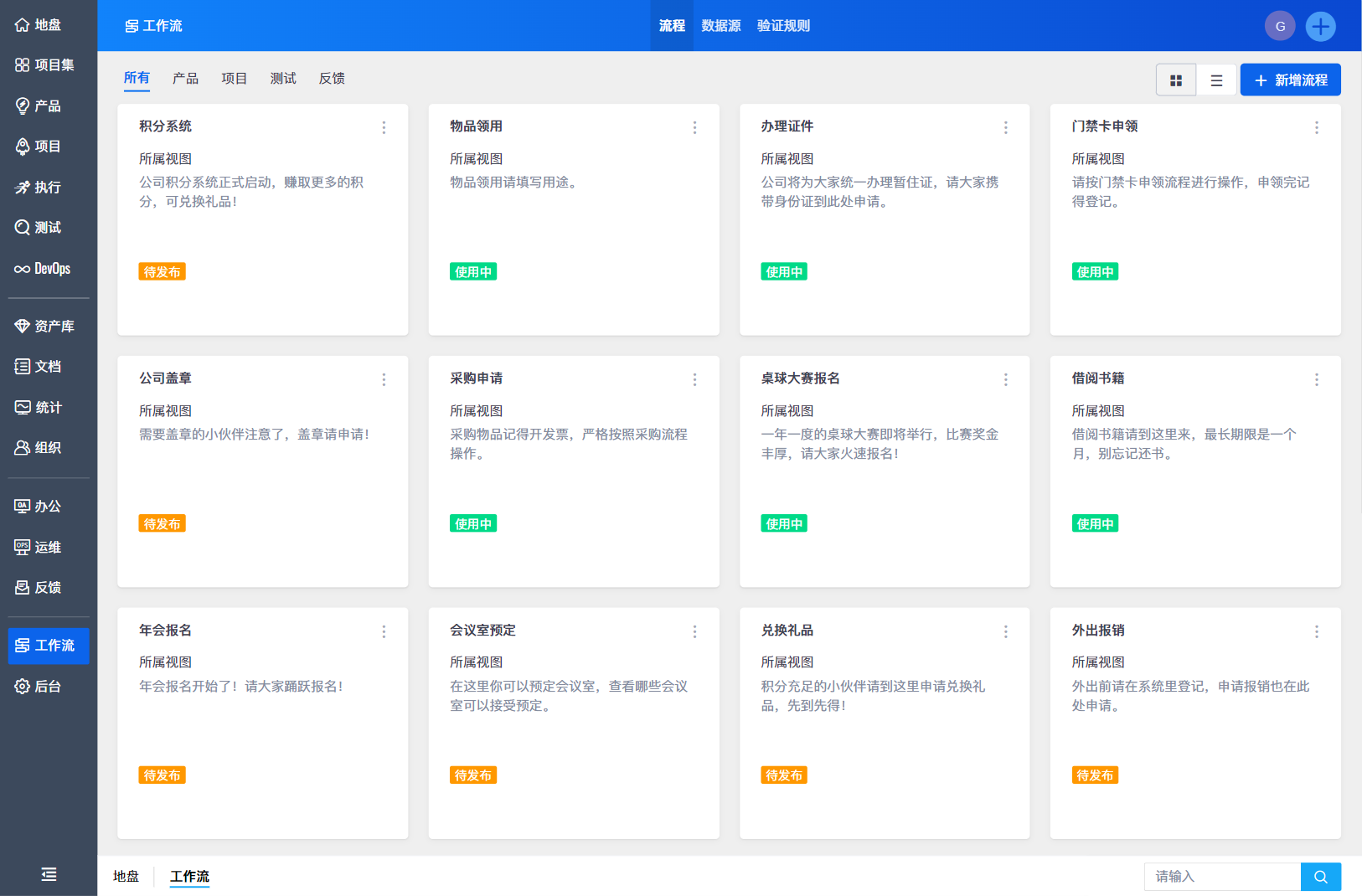Open 测试 in the left sidebar
The height and width of the screenshot is (896, 1362).
click(38, 228)
